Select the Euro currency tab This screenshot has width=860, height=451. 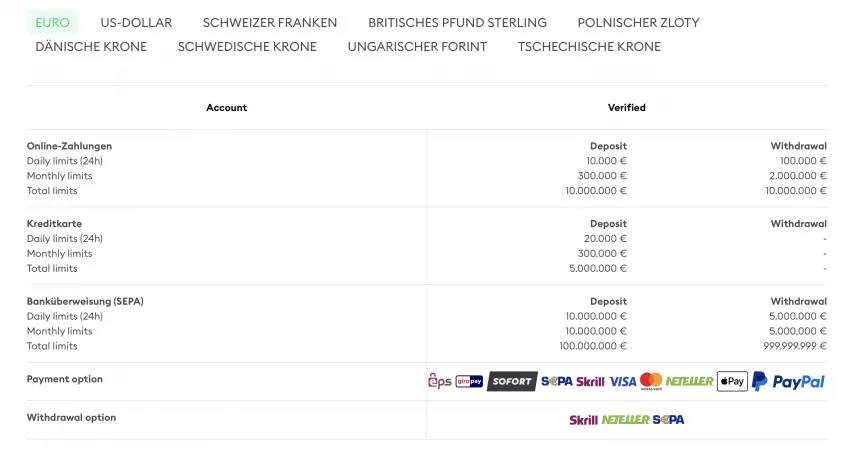52,22
